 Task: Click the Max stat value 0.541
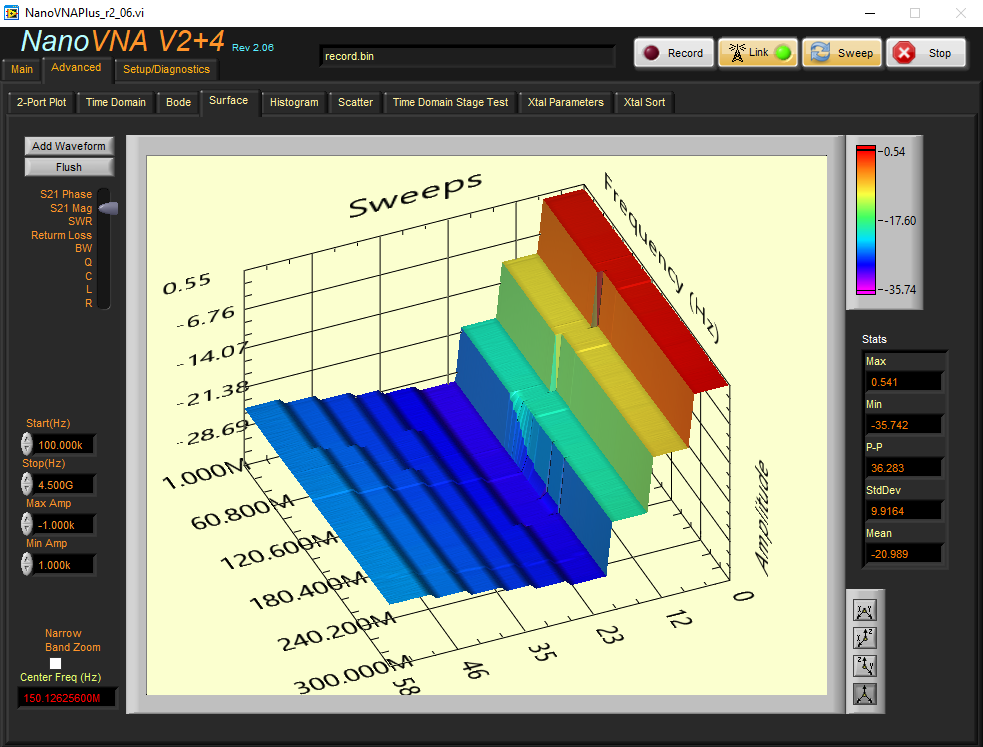[903, 382]
